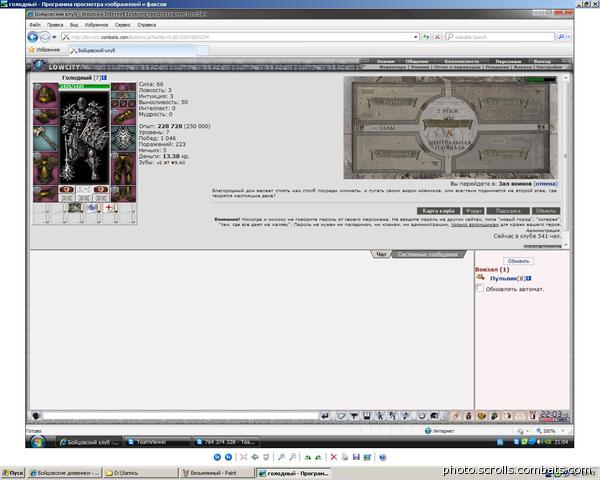Image resolution: width=600 pixels, height=480 pixels.
Task: Click the helmet equipment slot
Action: [46, 95]
